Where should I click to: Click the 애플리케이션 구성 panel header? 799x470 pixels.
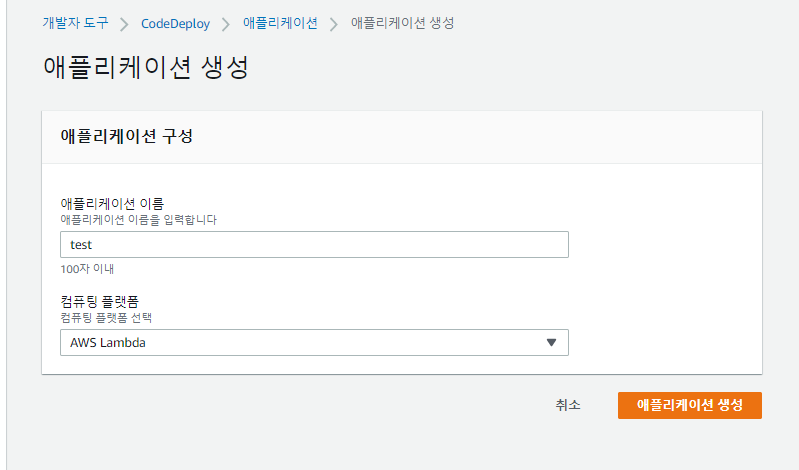point(127,137)
